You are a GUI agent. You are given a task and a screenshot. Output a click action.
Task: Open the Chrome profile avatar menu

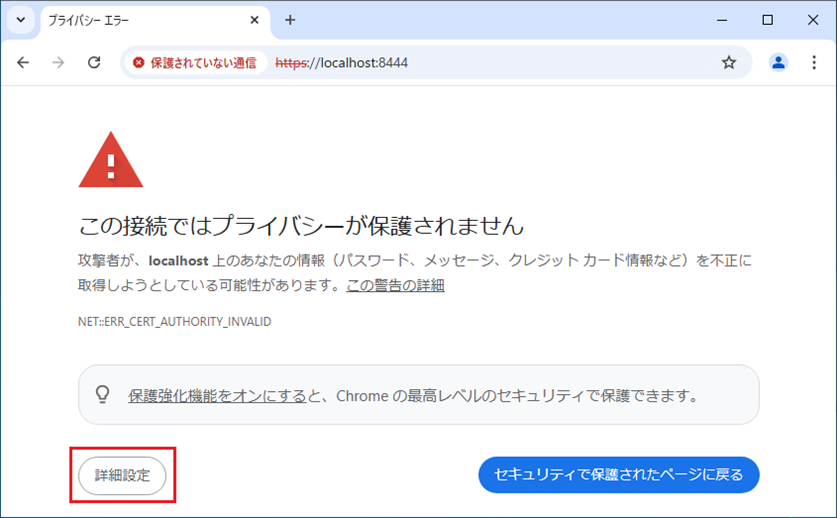click(x=778, y=62)
